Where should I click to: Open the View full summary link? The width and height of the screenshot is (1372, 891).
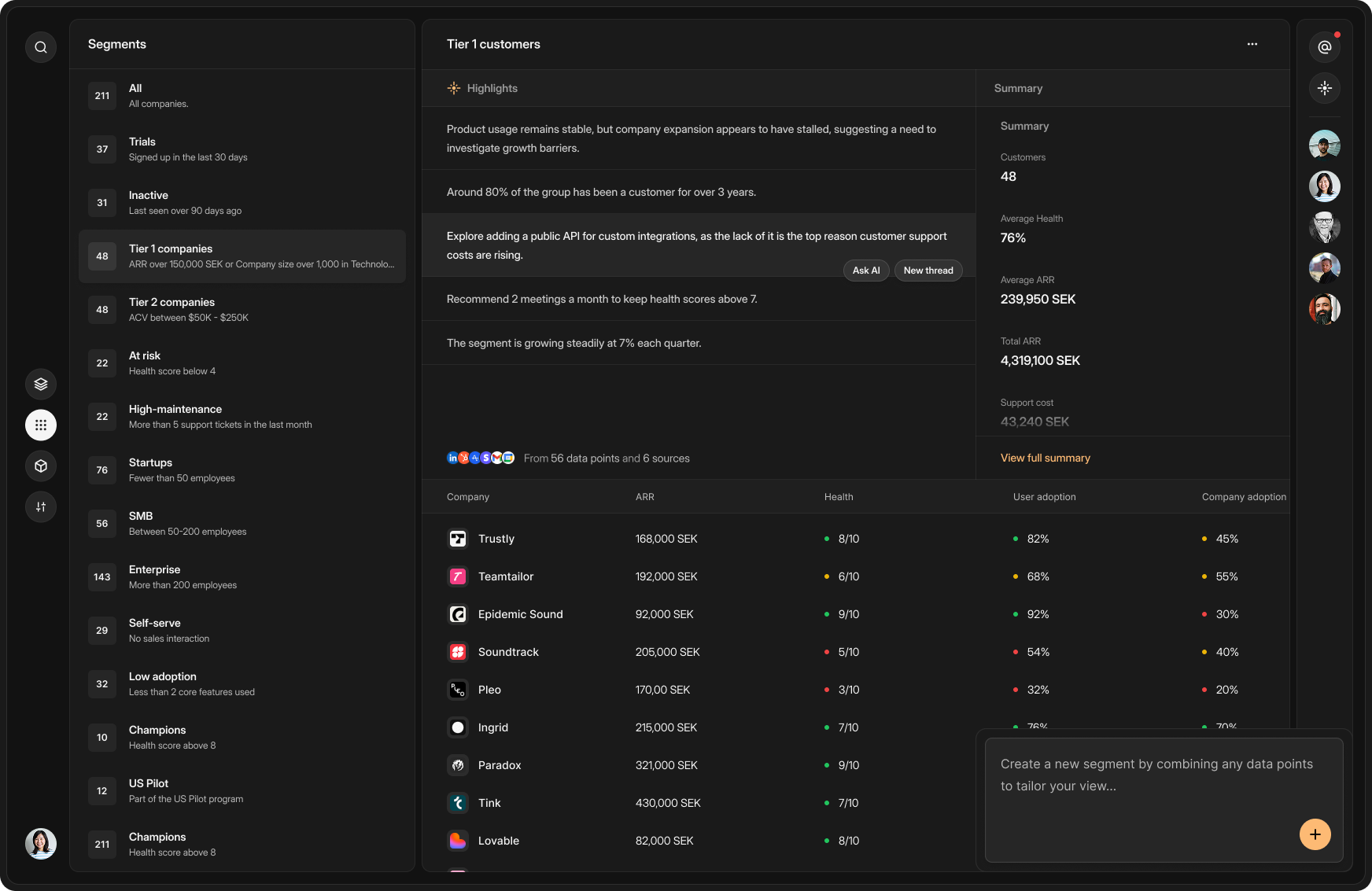(x=1045, y=458)
